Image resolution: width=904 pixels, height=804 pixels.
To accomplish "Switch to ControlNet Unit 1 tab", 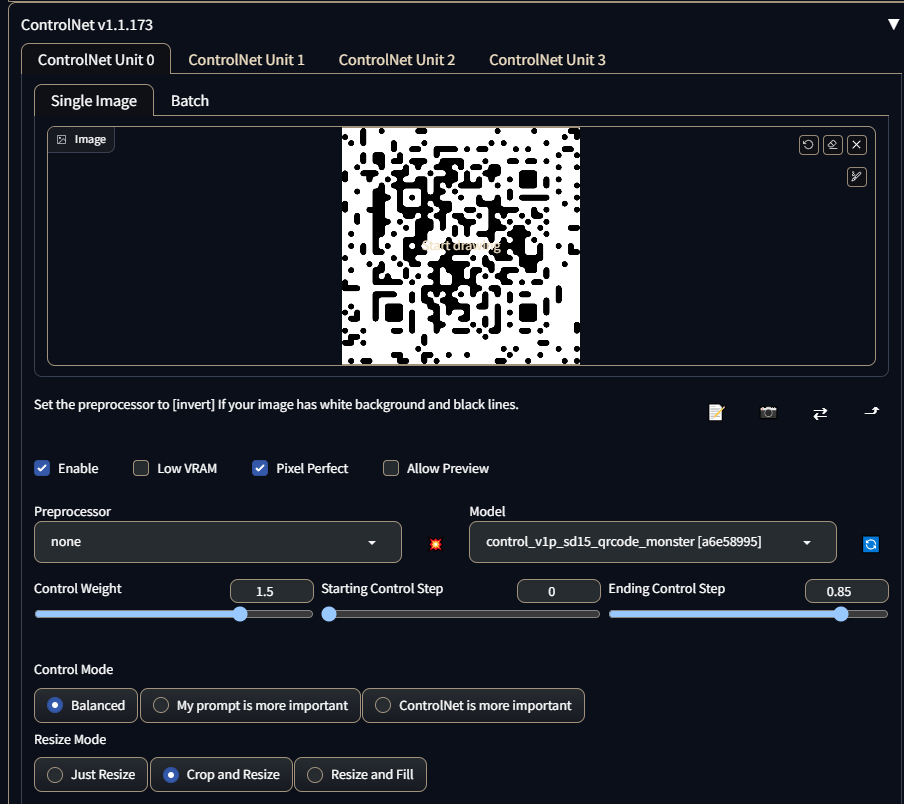I will (246, 60).
